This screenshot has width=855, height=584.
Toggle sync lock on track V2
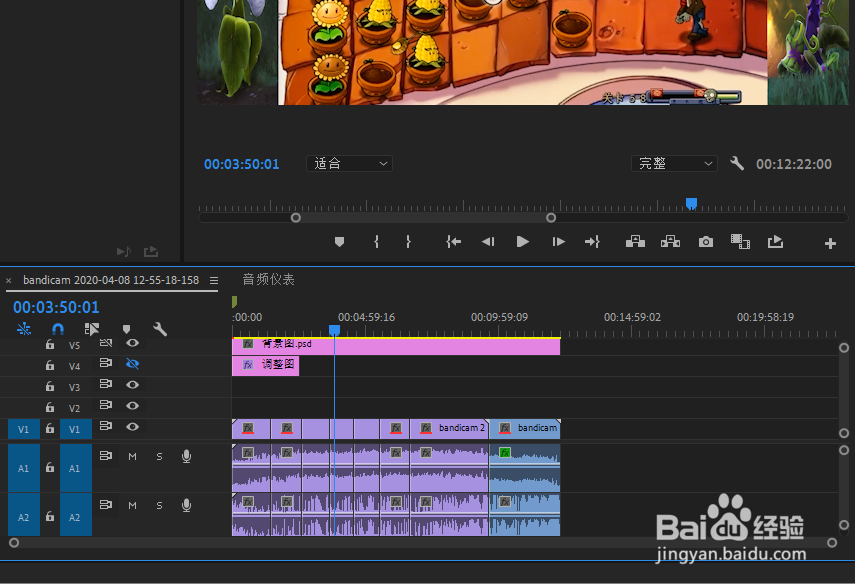click(106, 405)
